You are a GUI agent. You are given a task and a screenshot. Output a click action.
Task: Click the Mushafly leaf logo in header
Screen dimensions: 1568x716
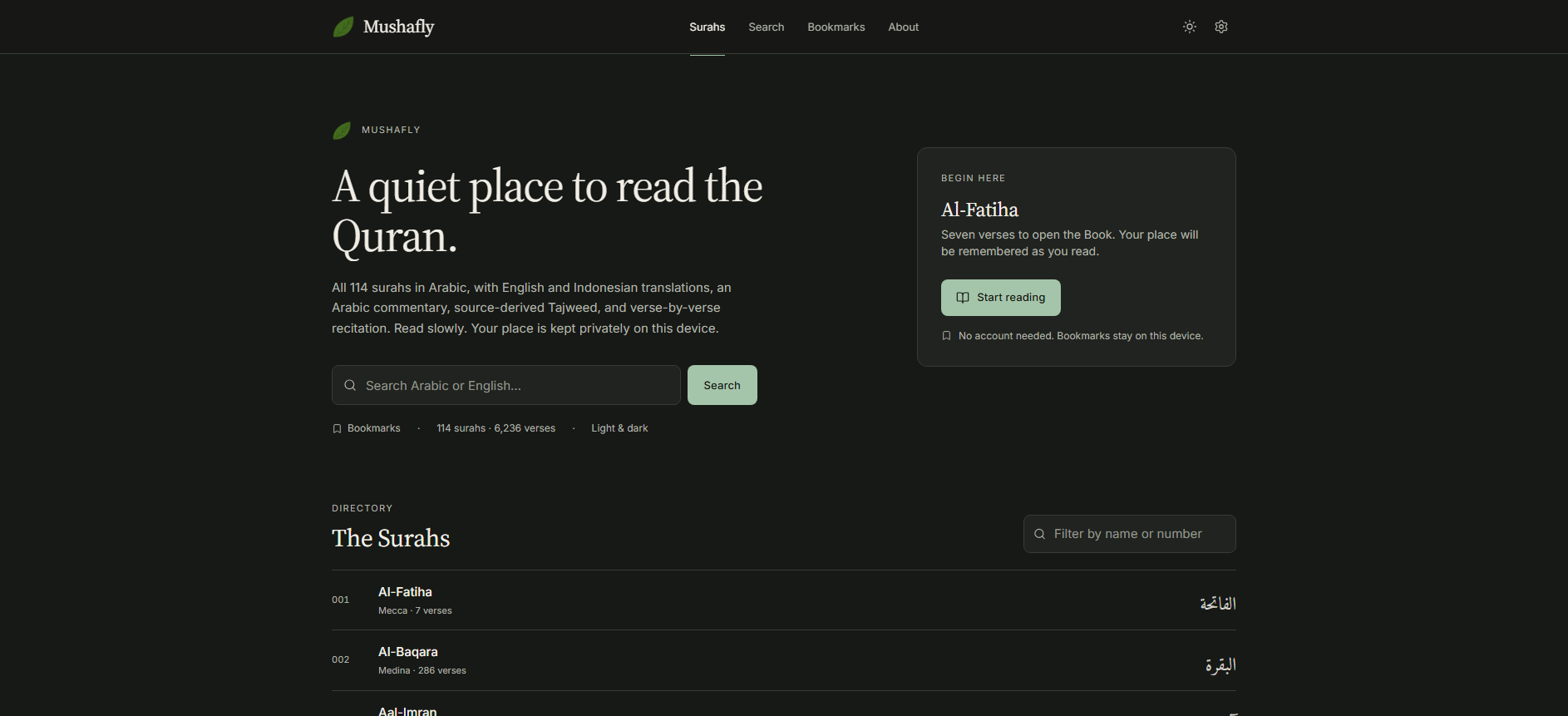point(343,27)
